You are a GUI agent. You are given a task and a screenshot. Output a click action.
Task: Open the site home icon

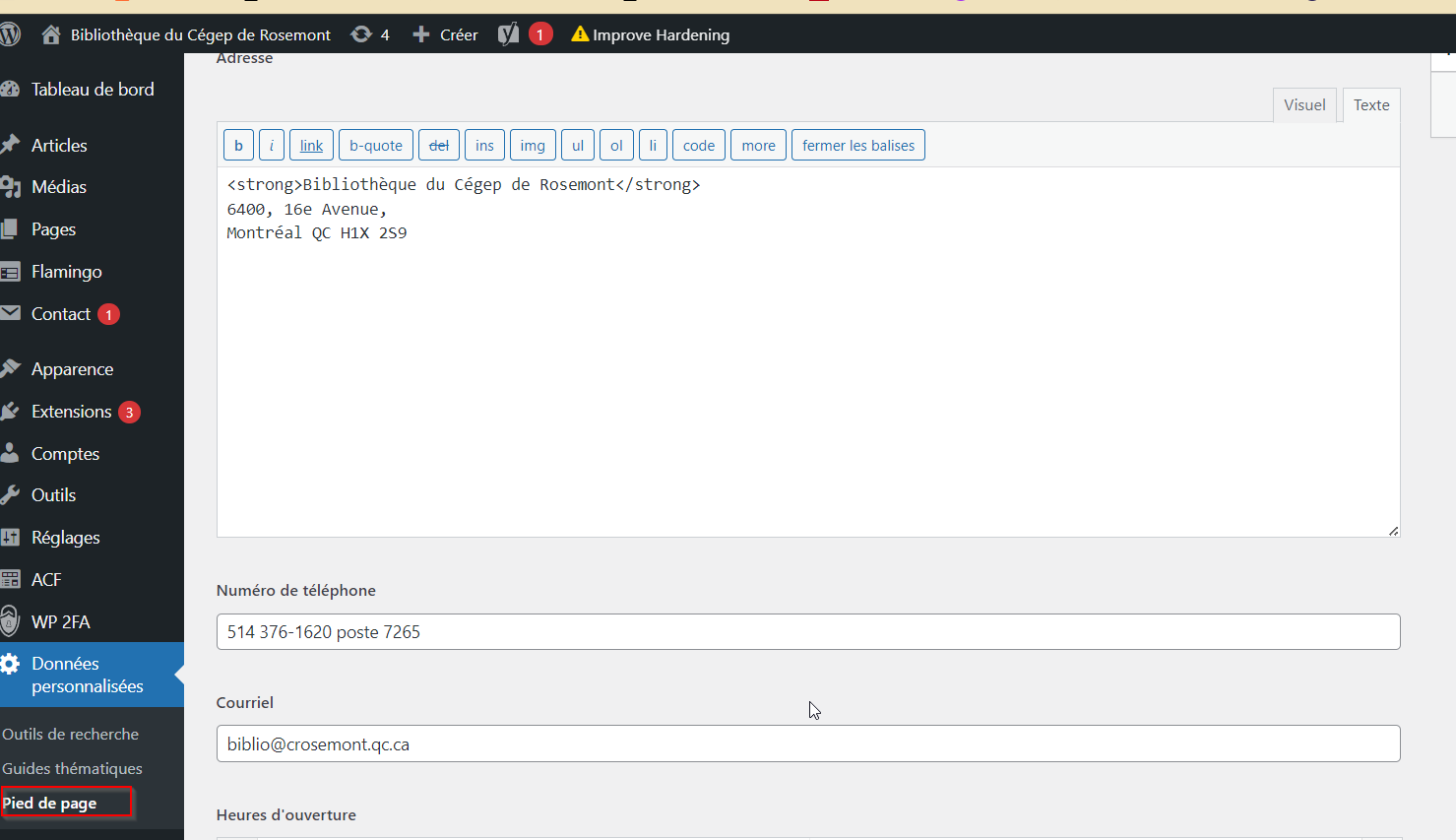pyautogui.click(x=51, y=34)
